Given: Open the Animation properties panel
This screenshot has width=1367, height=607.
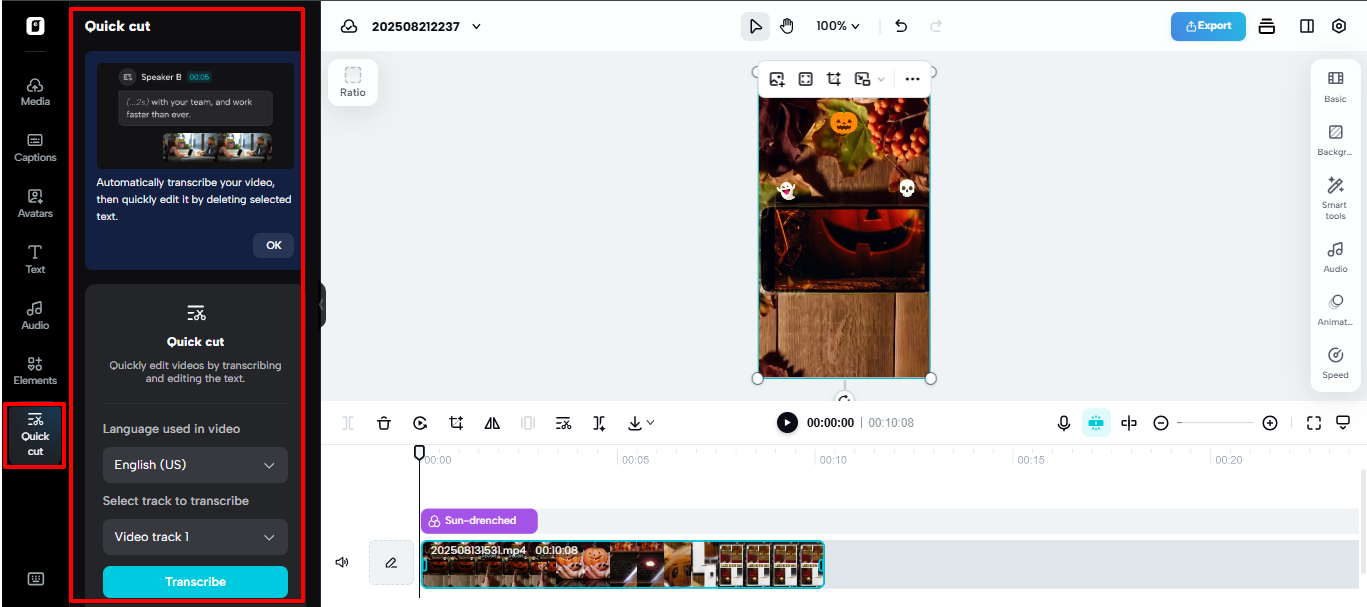Looking at the screenshot, I should [1335, 311].
